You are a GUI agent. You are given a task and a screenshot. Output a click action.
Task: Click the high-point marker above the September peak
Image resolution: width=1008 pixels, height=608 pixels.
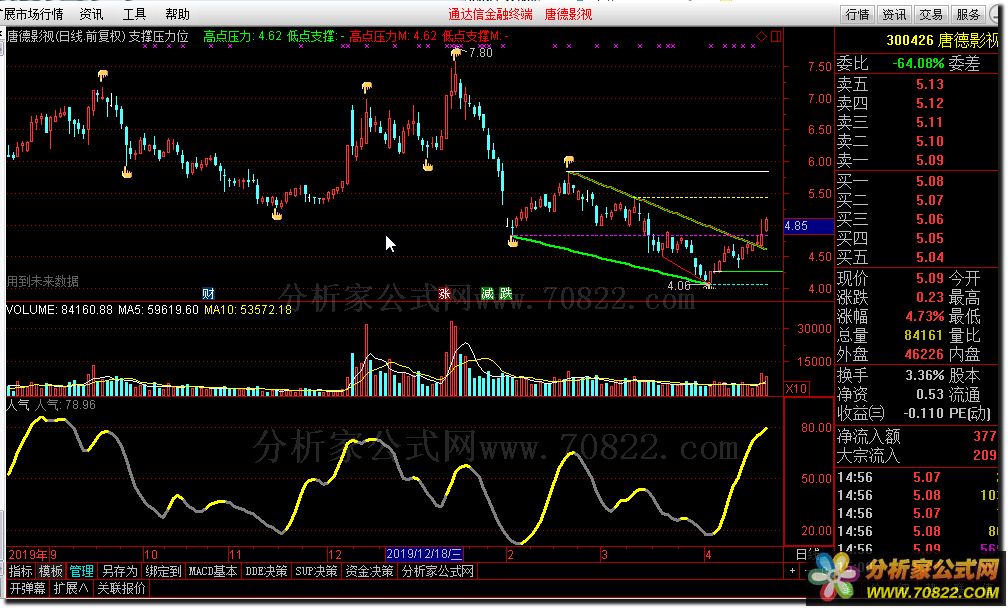103,75
